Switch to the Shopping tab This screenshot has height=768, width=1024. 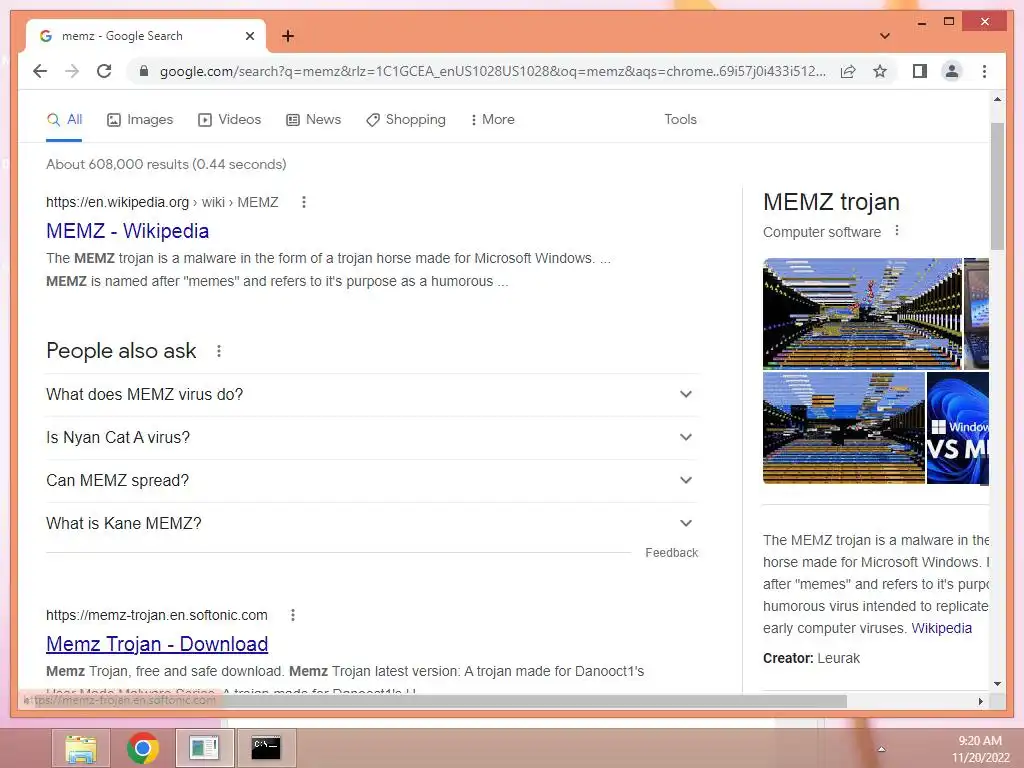point(406,120)
